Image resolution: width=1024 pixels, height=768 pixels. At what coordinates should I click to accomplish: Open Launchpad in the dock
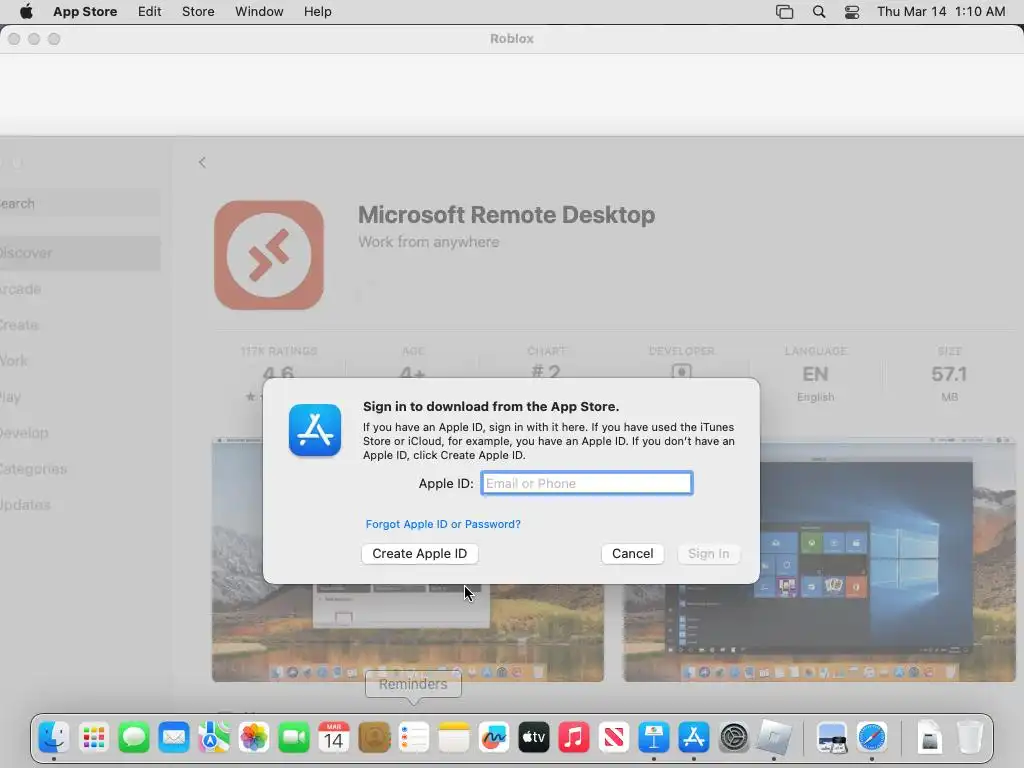click(94, 737)
